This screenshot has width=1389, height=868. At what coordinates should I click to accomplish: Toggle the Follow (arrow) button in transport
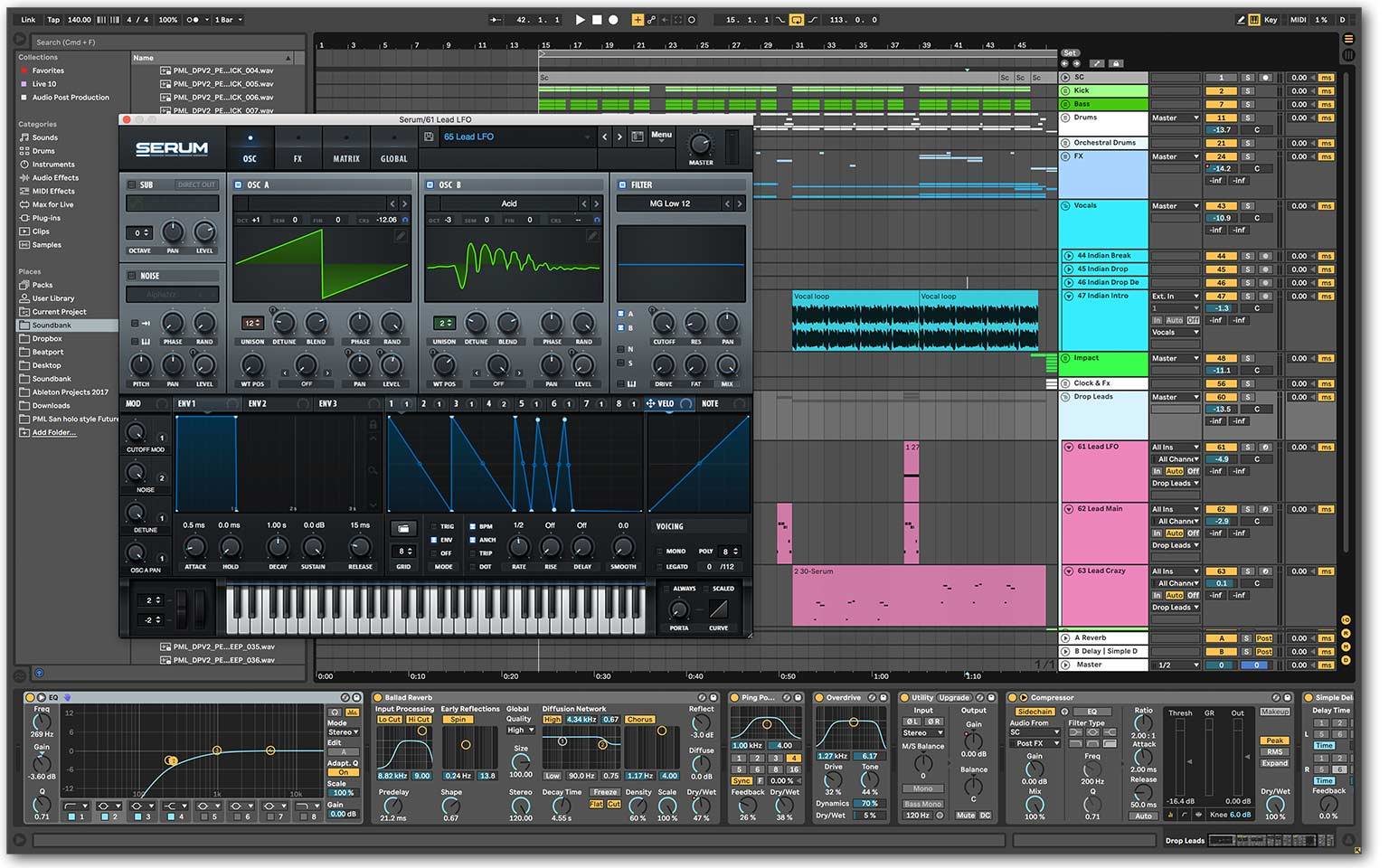pos(495,19)
